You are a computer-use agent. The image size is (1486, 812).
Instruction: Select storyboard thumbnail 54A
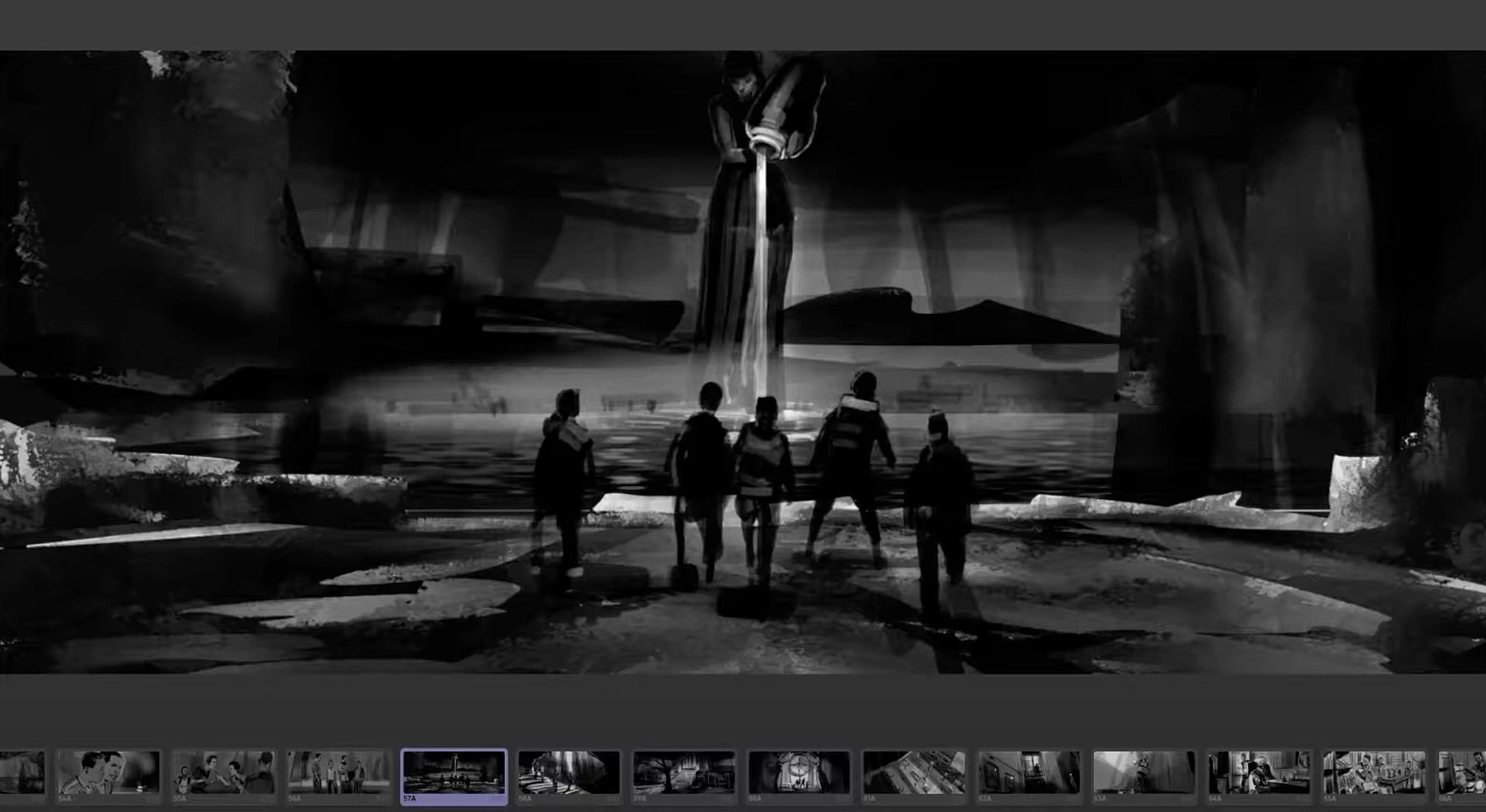tap(108, 776)
